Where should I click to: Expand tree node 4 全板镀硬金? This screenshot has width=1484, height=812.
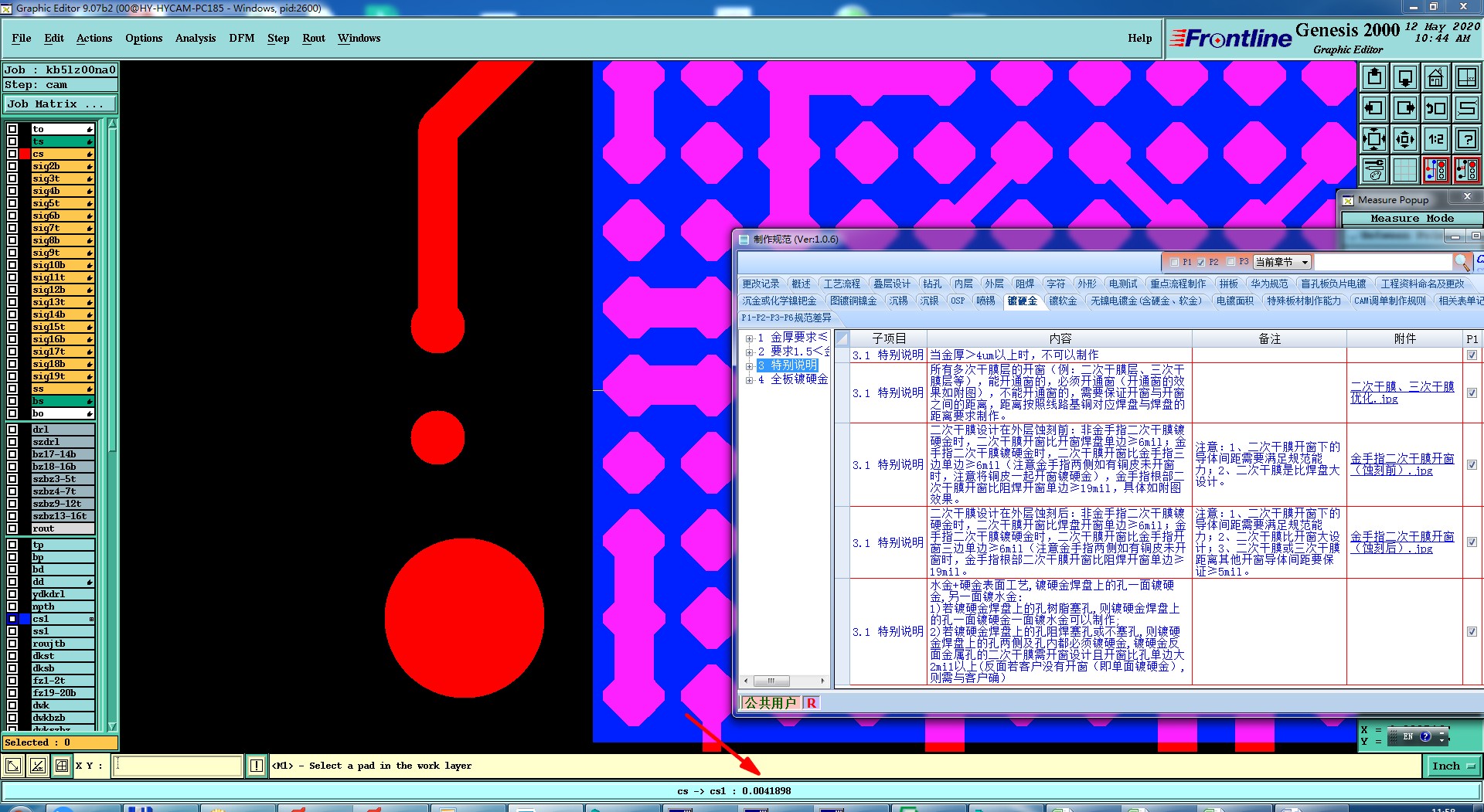pos(749,380)
